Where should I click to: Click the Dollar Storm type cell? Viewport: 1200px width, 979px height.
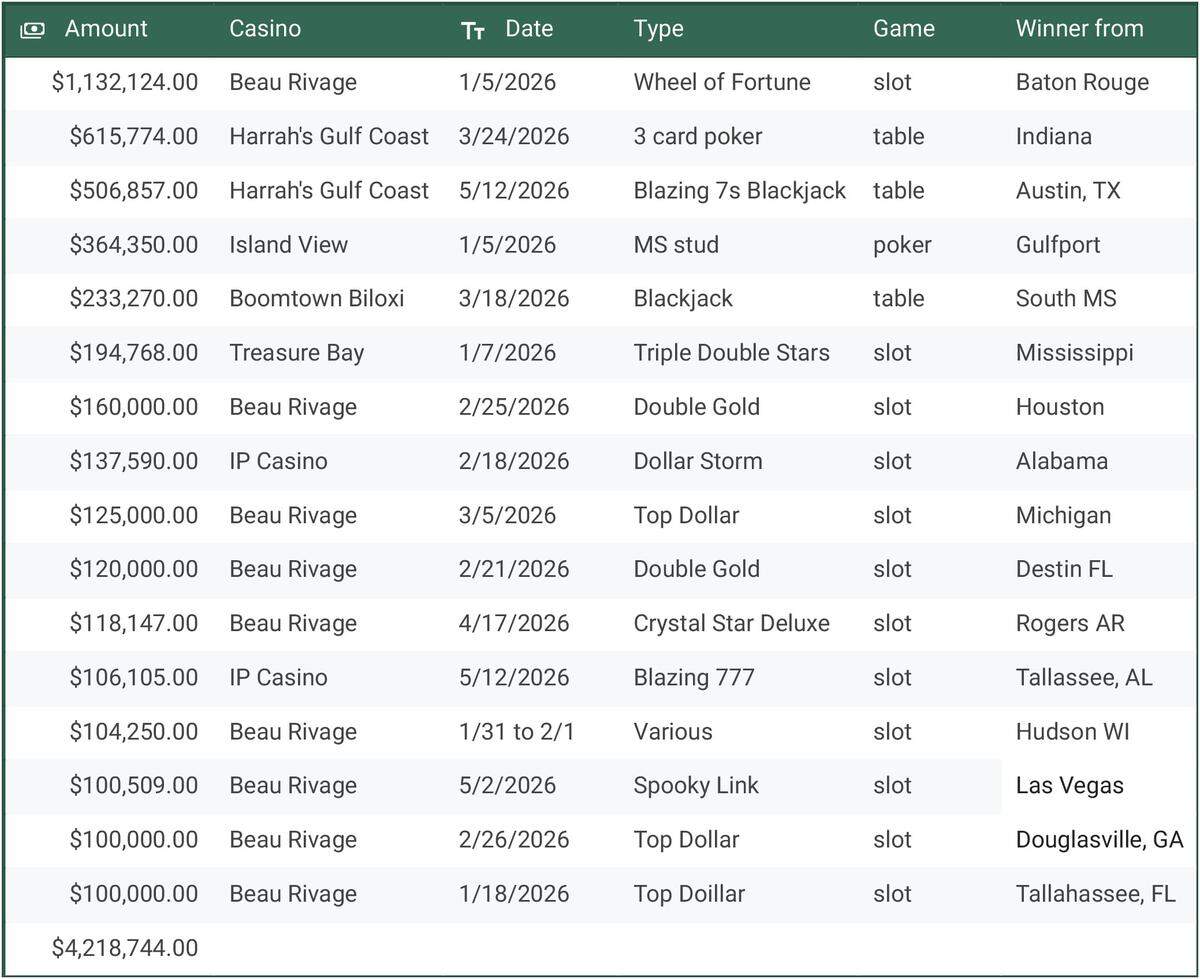[698, 460]
